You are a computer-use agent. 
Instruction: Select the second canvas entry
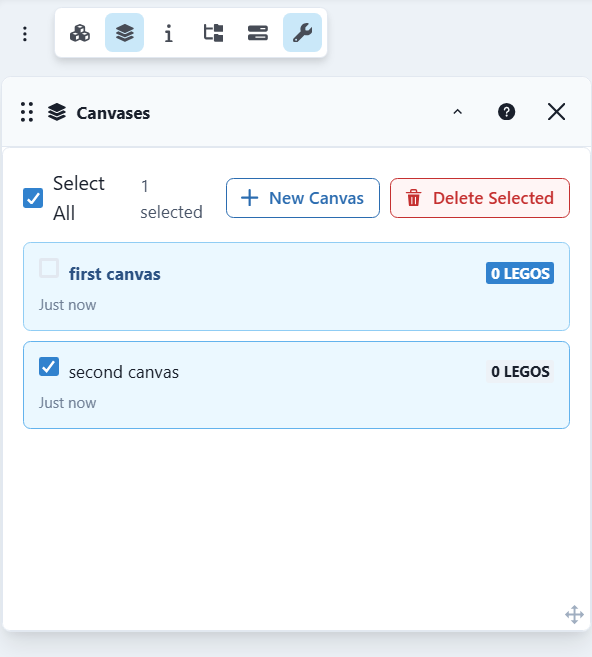296,385
